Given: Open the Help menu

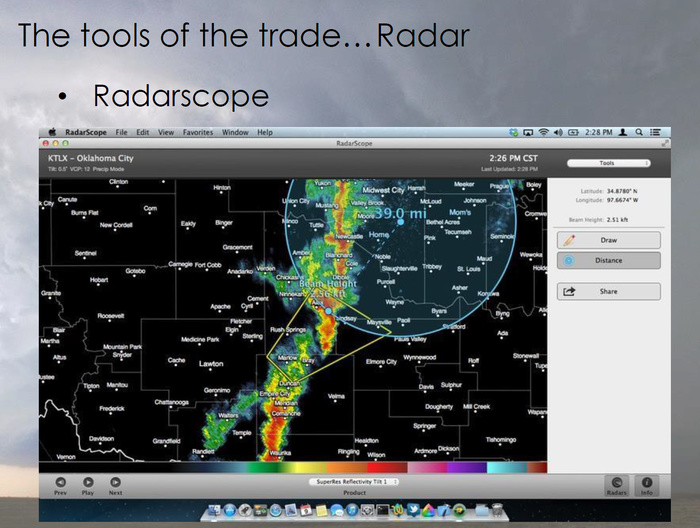Looking at the screenshot, I should click(265, 132).
